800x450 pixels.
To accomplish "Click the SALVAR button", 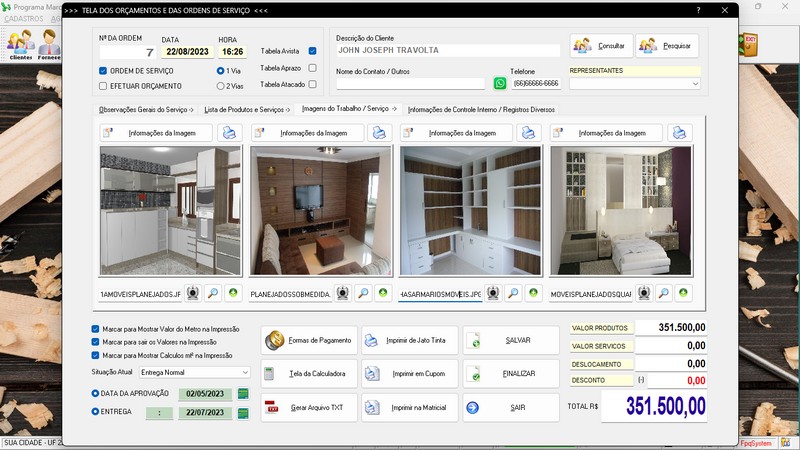I will 511,340.
